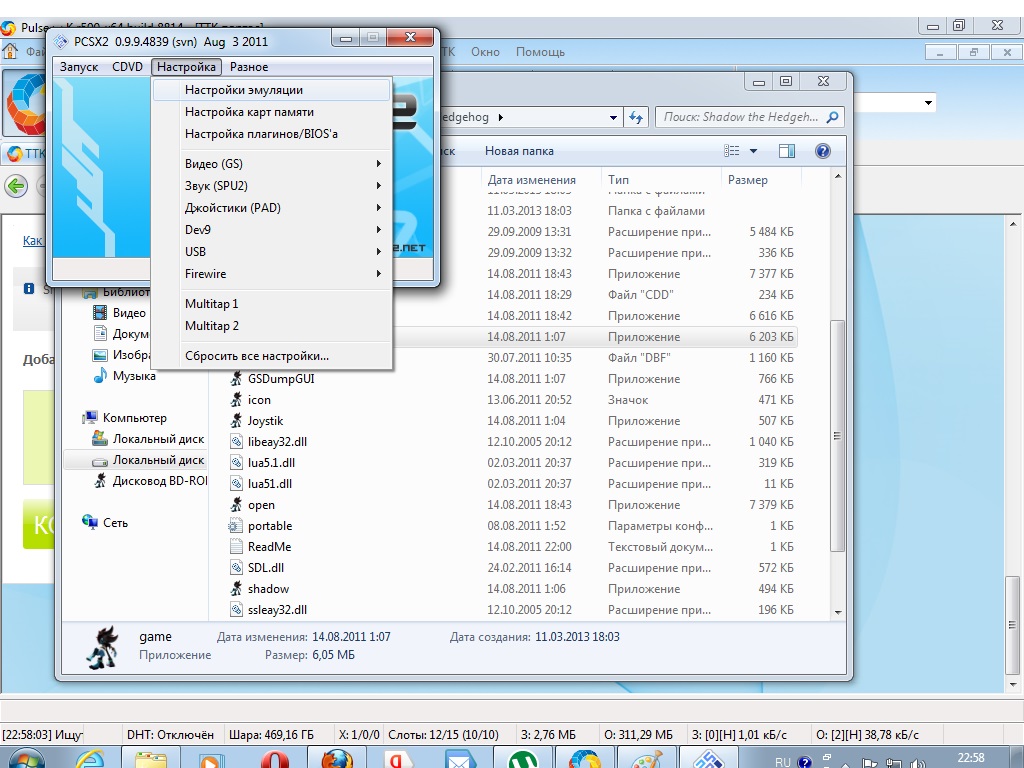
Task: Expand the Dev9 submenu
Action: [x=272, y=230]
